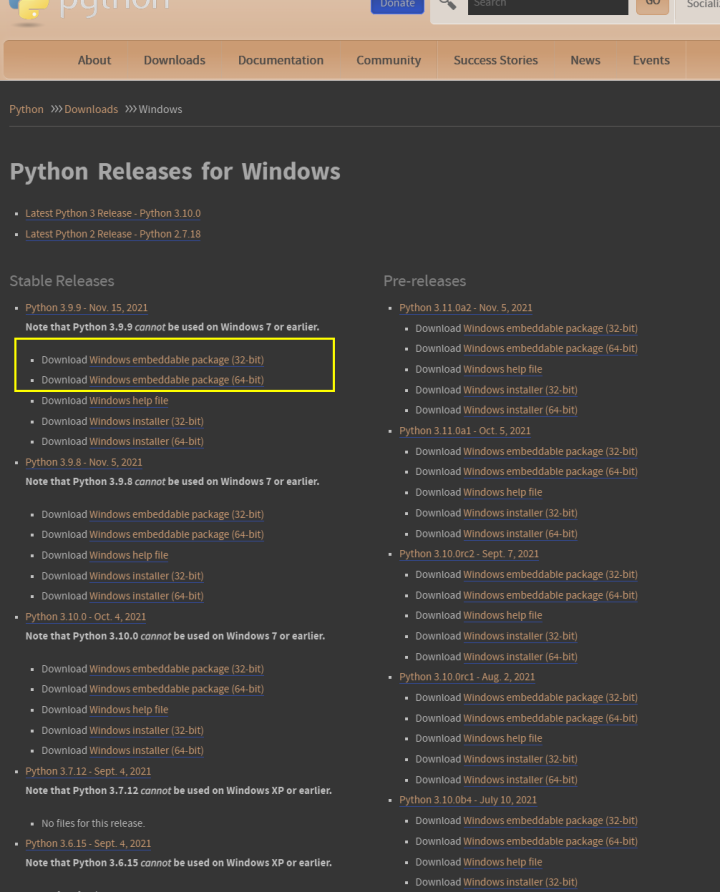Click the Donate button
720x892 pixels.
(397, 5)
